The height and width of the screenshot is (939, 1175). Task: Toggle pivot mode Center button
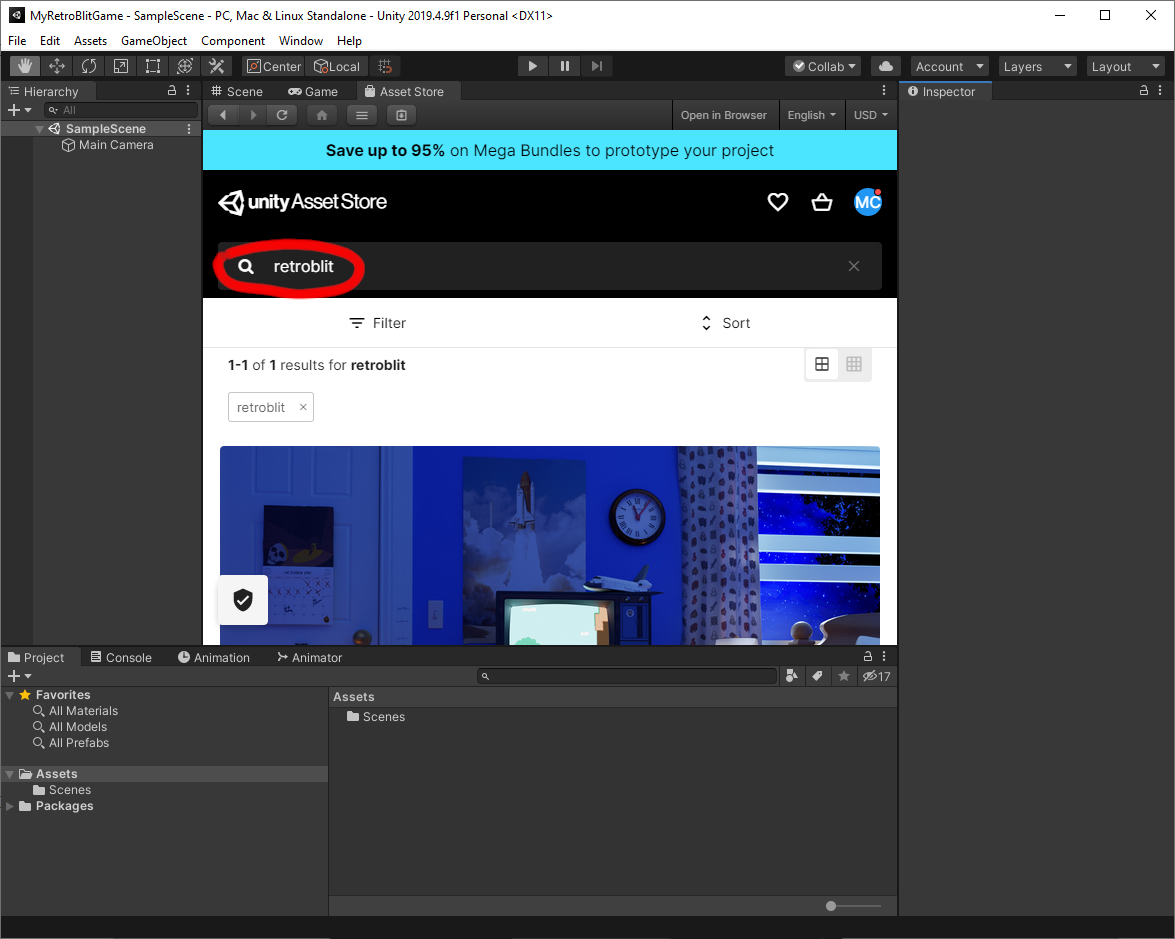274,66
